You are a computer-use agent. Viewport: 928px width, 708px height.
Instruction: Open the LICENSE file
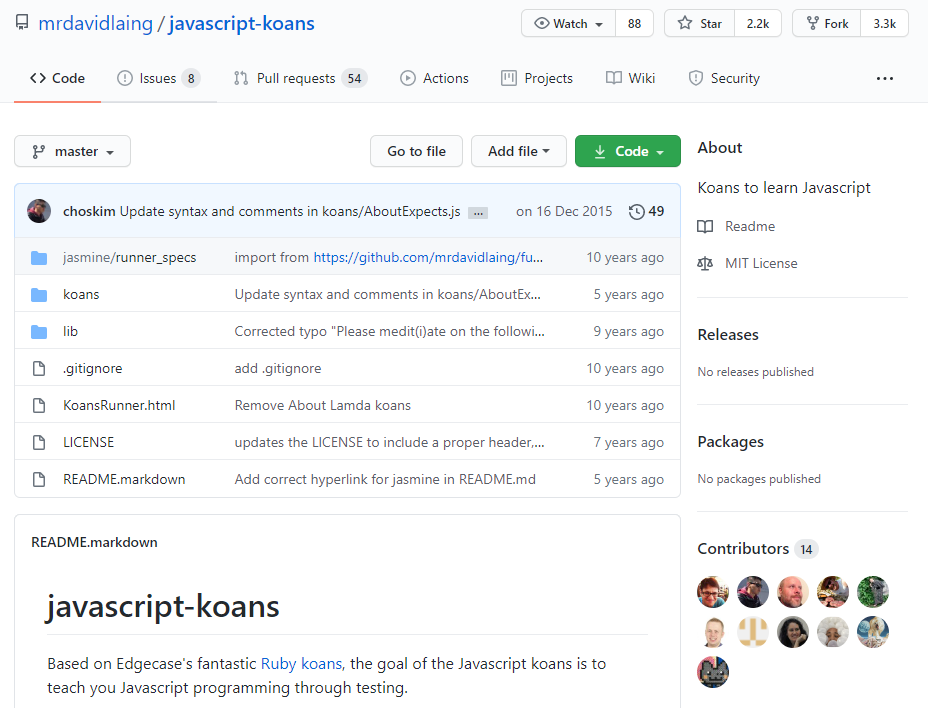(89, 442)
